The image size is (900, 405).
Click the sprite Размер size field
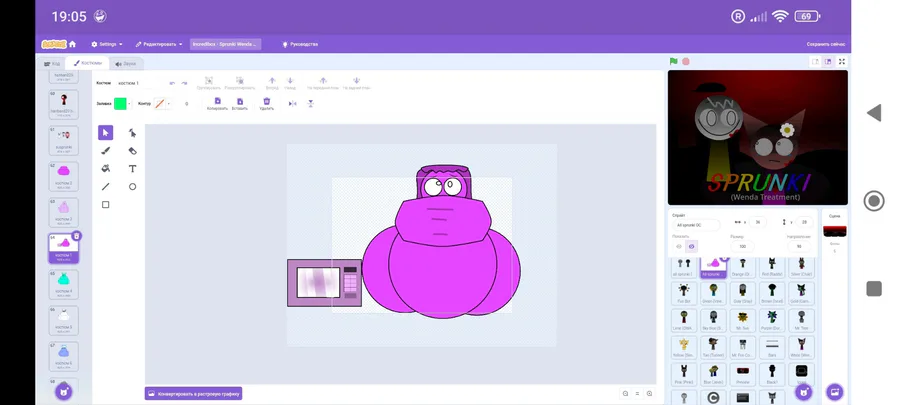pos(742,246)
